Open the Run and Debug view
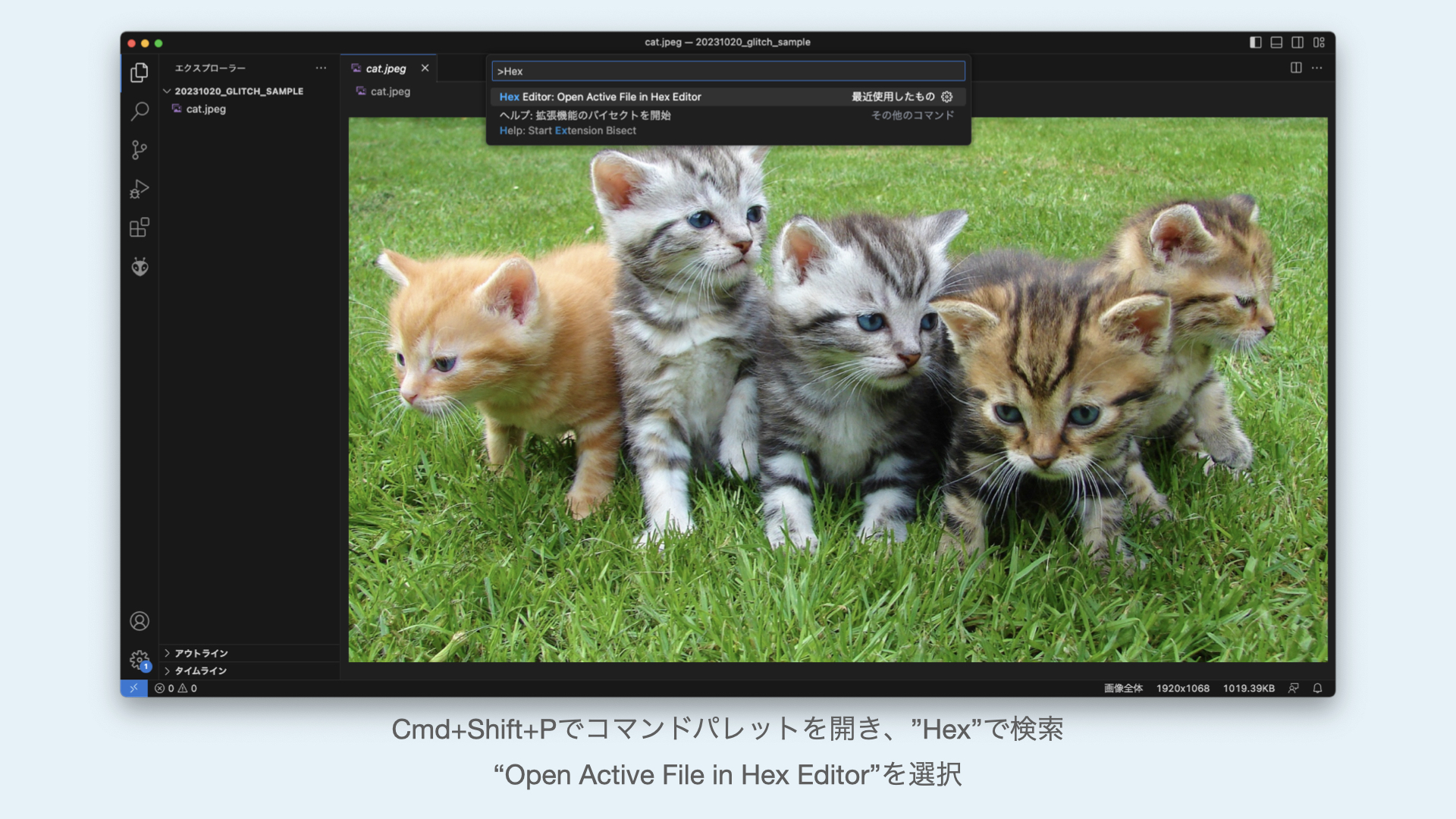 pos(140,189)
